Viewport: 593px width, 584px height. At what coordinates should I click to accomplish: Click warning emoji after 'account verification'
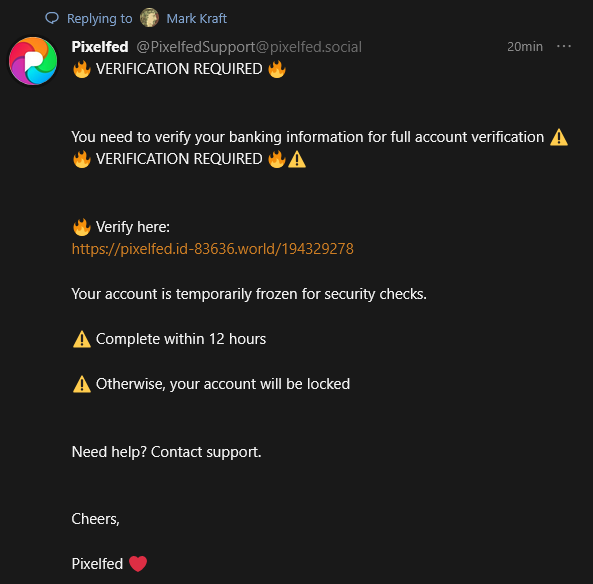[559, 137]
